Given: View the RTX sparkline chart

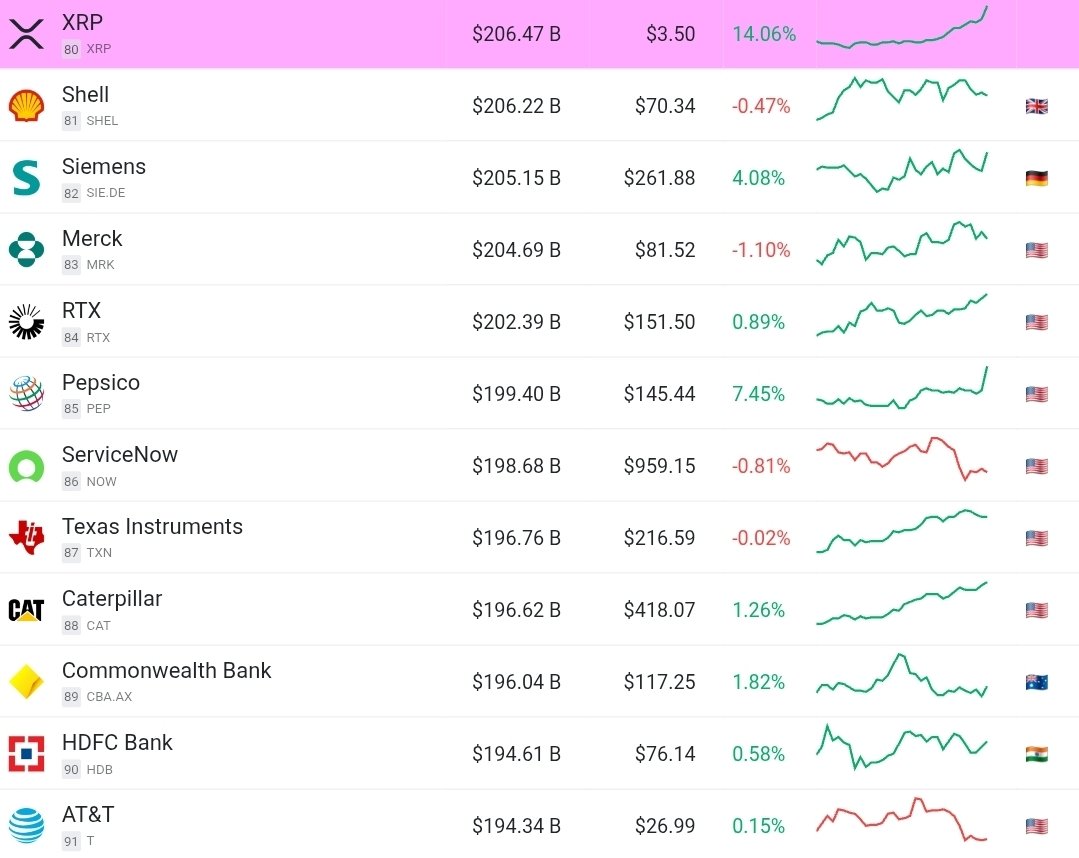Looking at the screenshot, I should 902,315.
